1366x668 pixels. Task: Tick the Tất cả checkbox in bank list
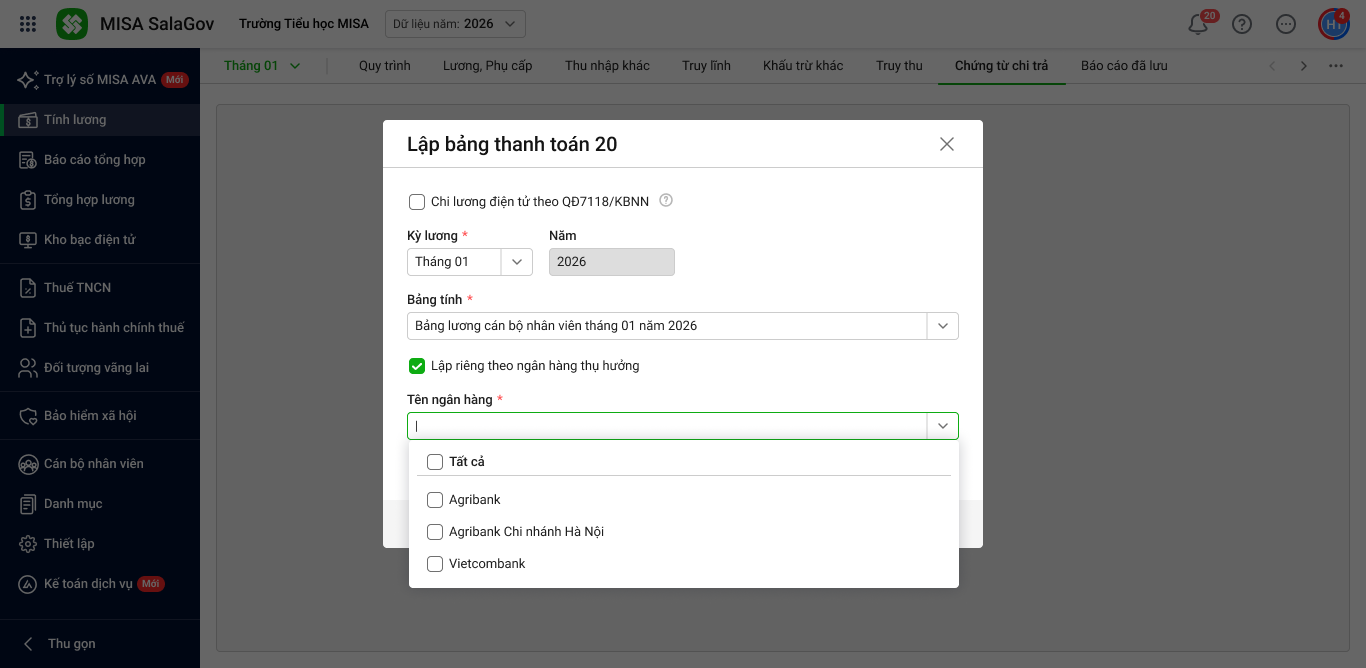coord(435,462)
